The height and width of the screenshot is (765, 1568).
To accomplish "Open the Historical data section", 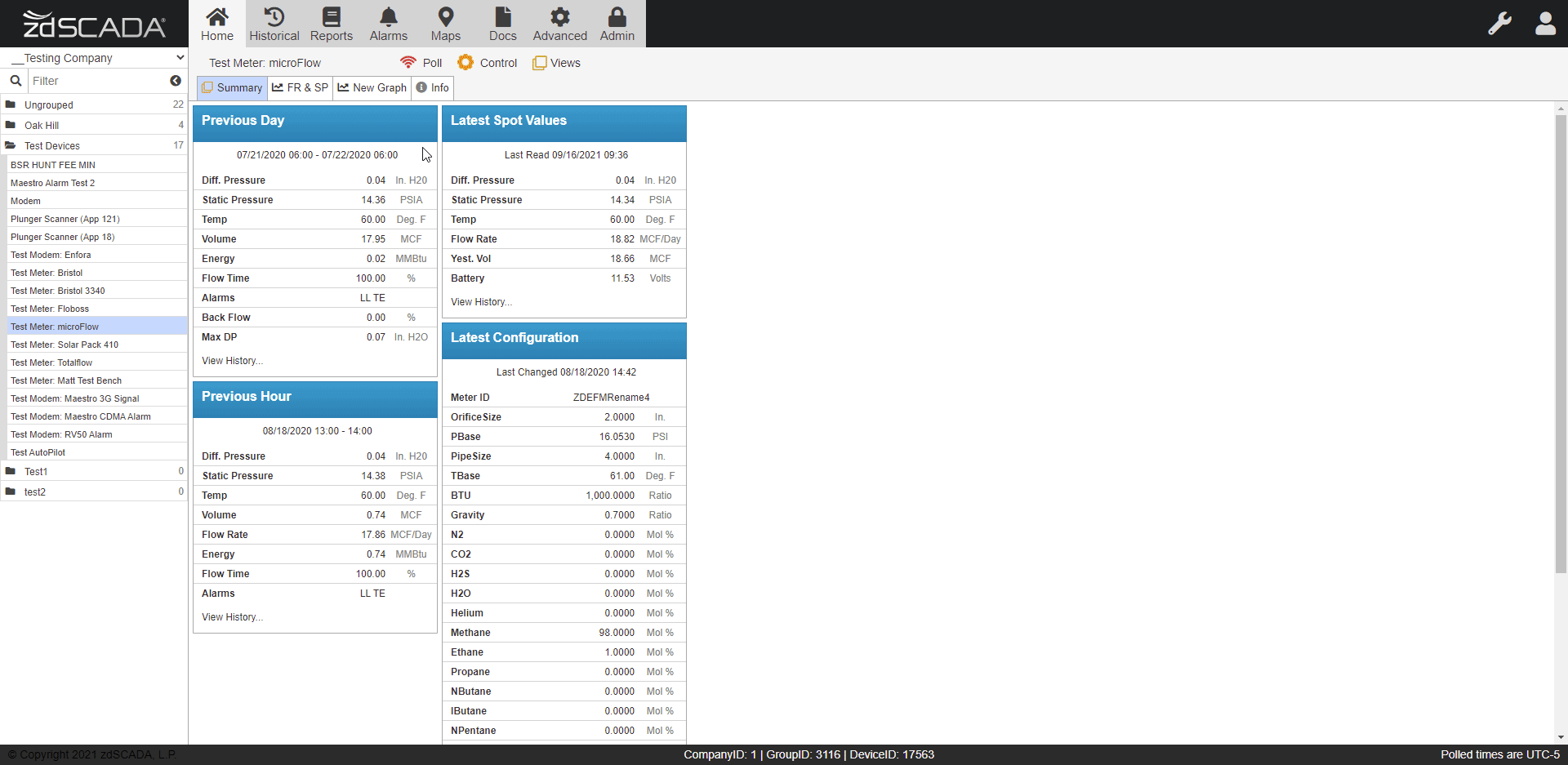I will [x=274, y=24].
